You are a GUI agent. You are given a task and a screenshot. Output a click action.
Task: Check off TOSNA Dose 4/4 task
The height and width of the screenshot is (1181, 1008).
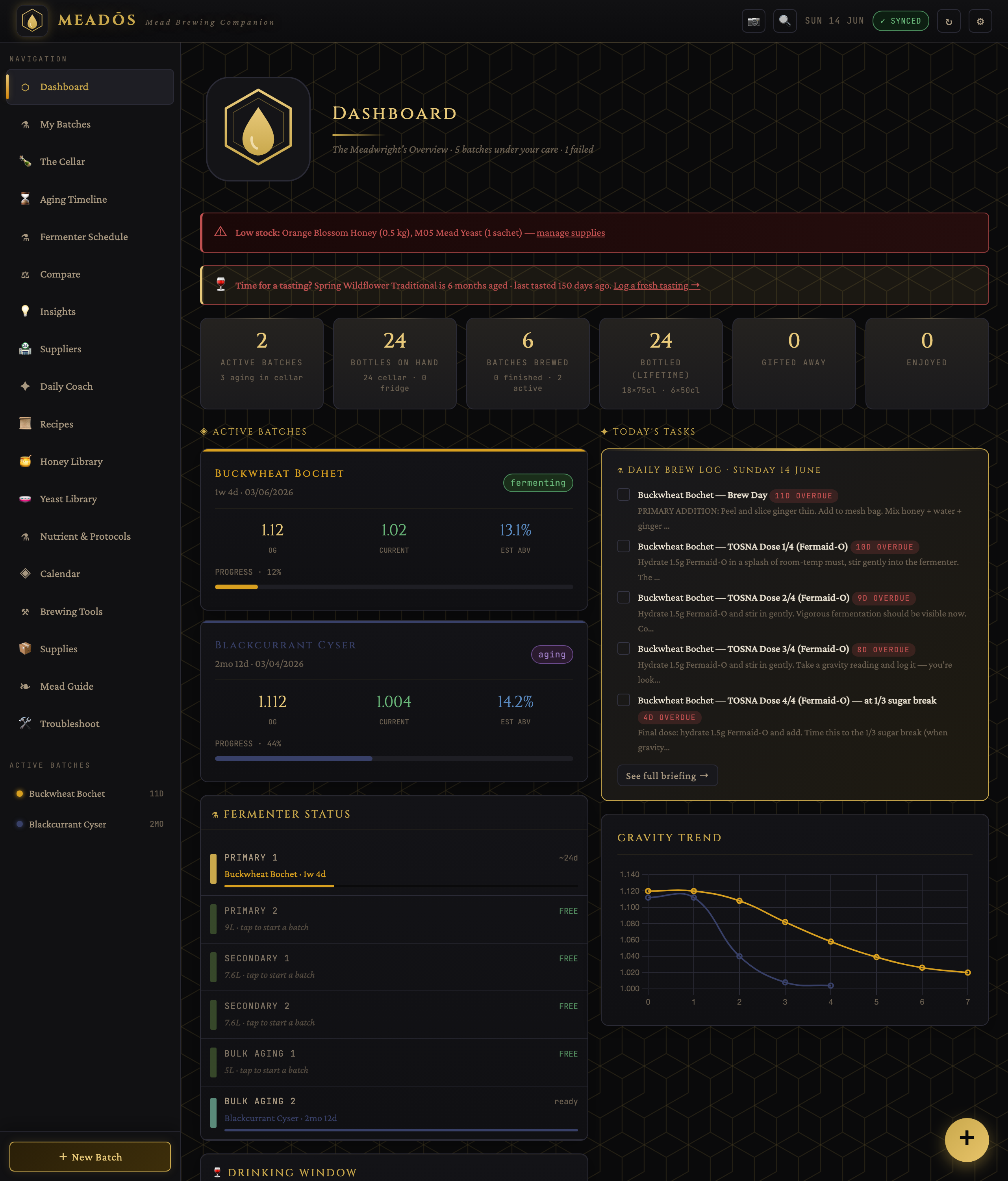[x=624, y=700]
